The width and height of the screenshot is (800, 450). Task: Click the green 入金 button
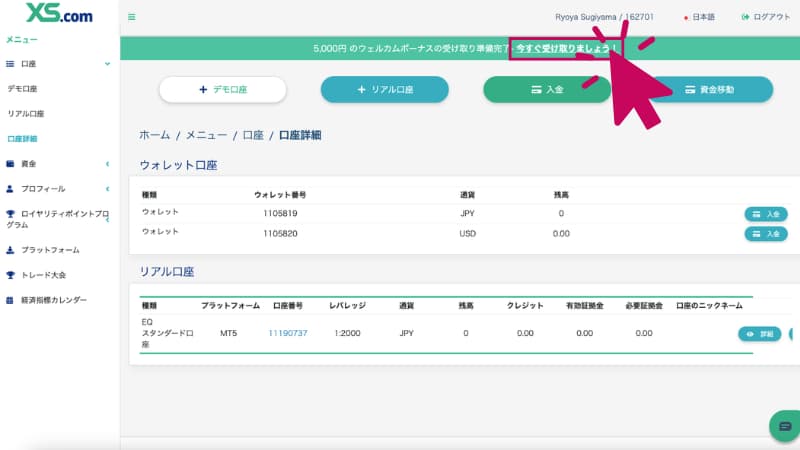click(x=547, y=90)
